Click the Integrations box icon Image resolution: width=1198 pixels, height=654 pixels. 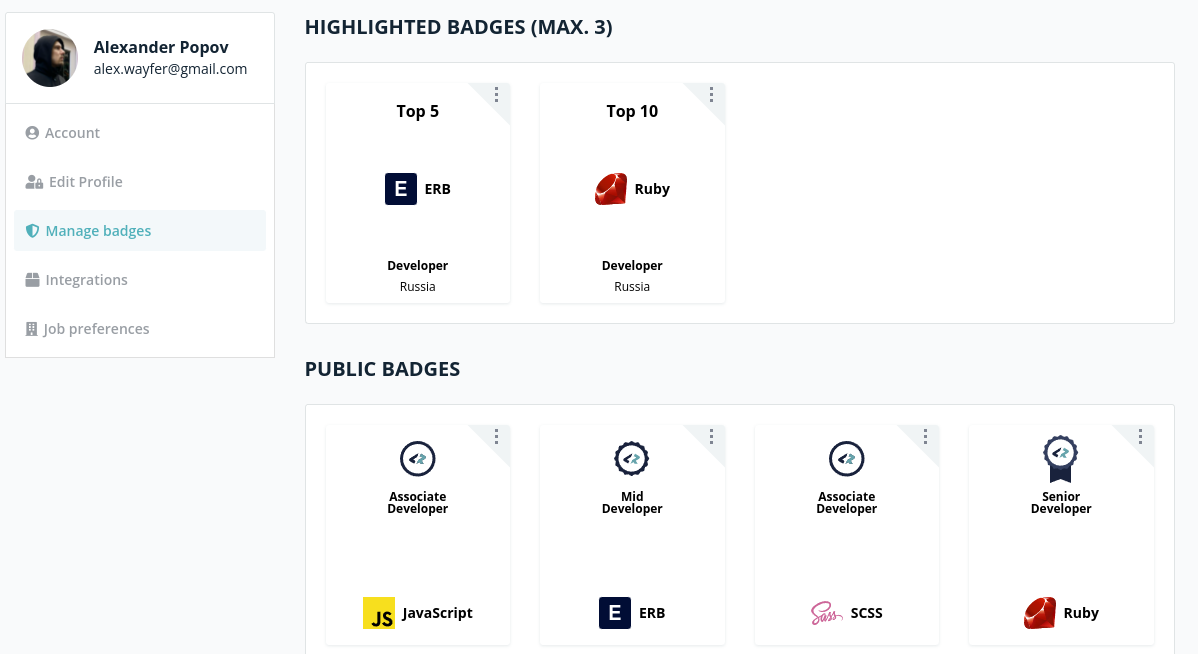click(32, 280)
